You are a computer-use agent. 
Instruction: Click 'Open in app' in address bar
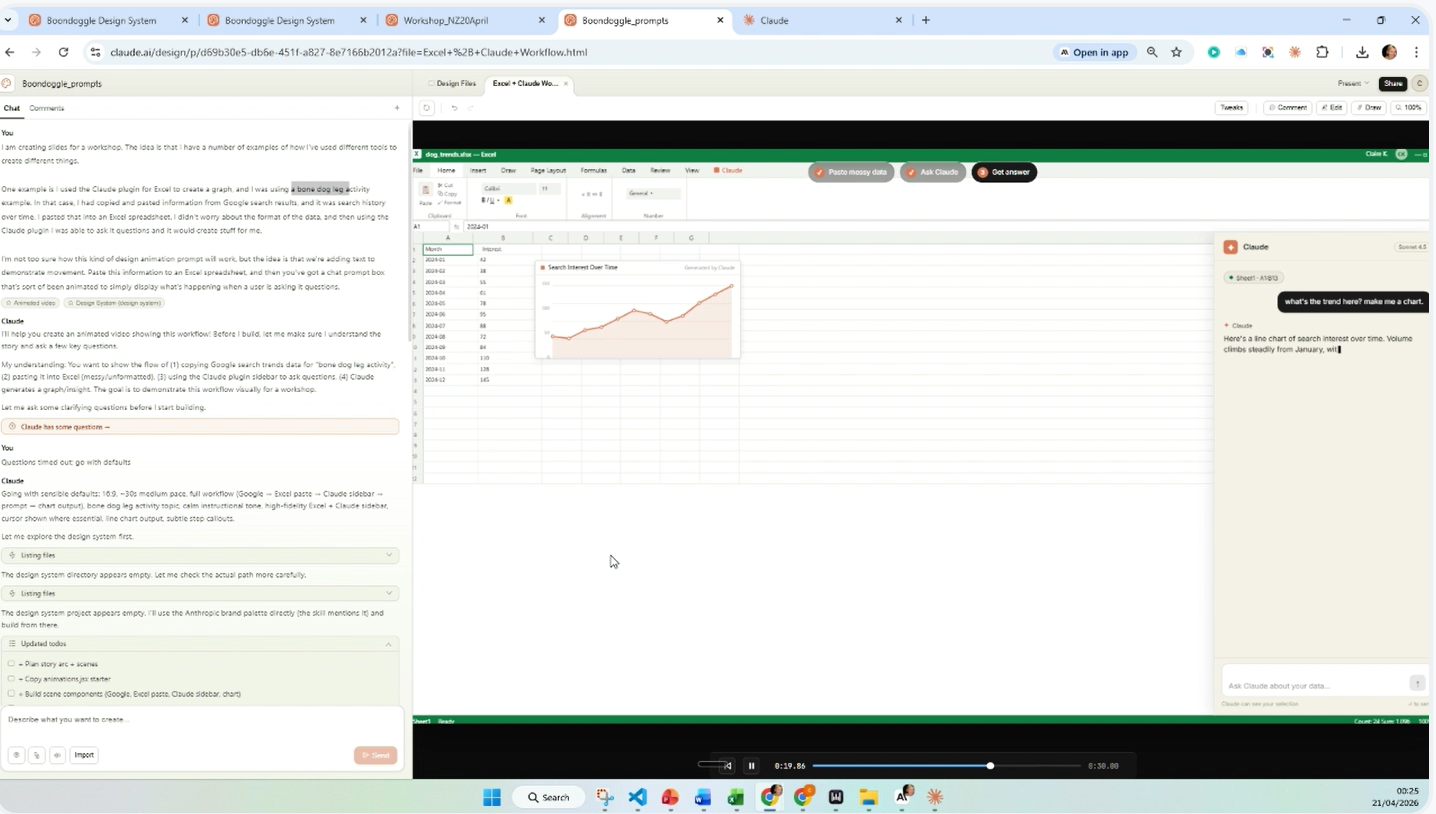pos(1094,52)
